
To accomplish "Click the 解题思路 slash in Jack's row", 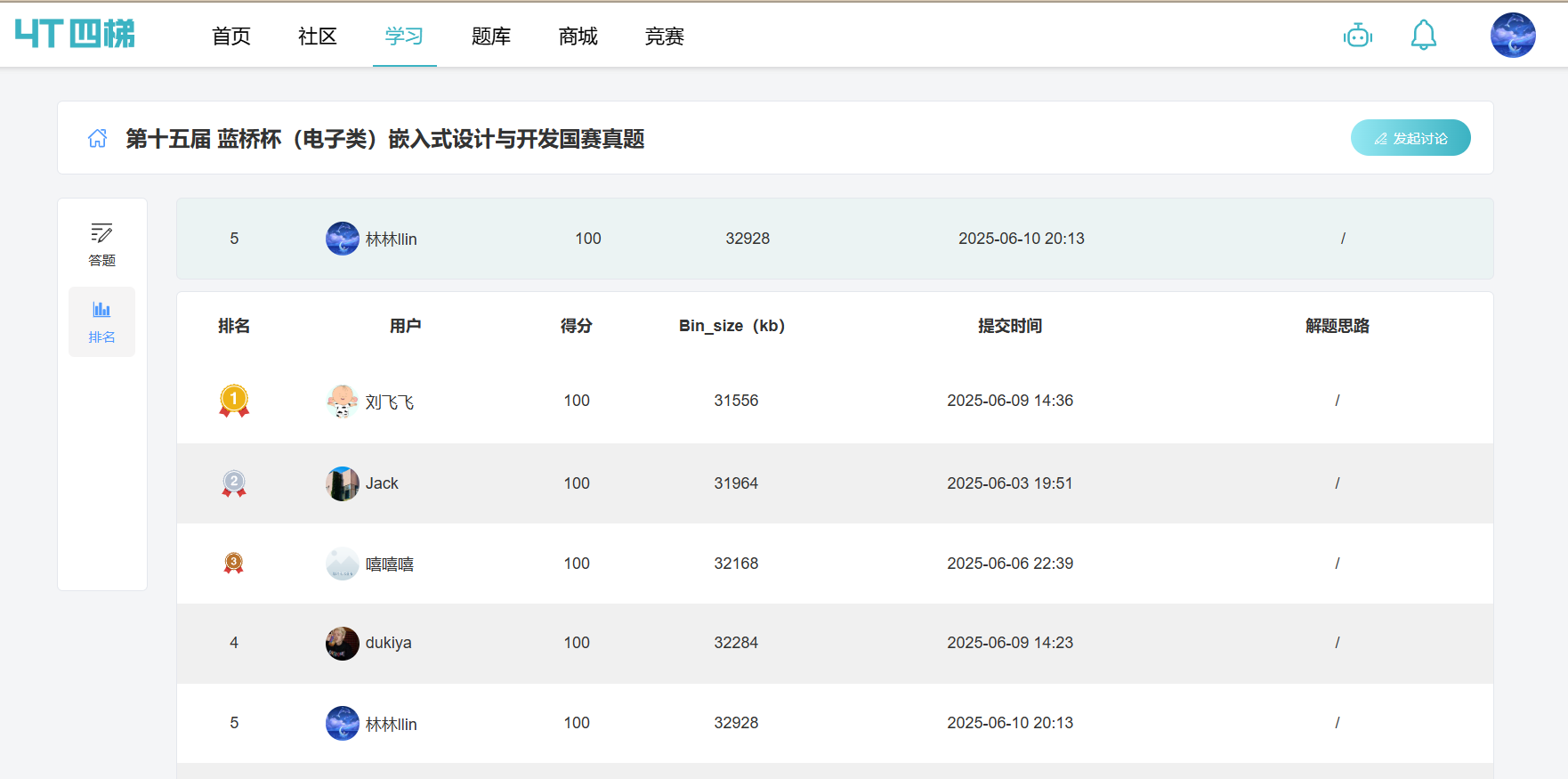I will click(1338, 483).
